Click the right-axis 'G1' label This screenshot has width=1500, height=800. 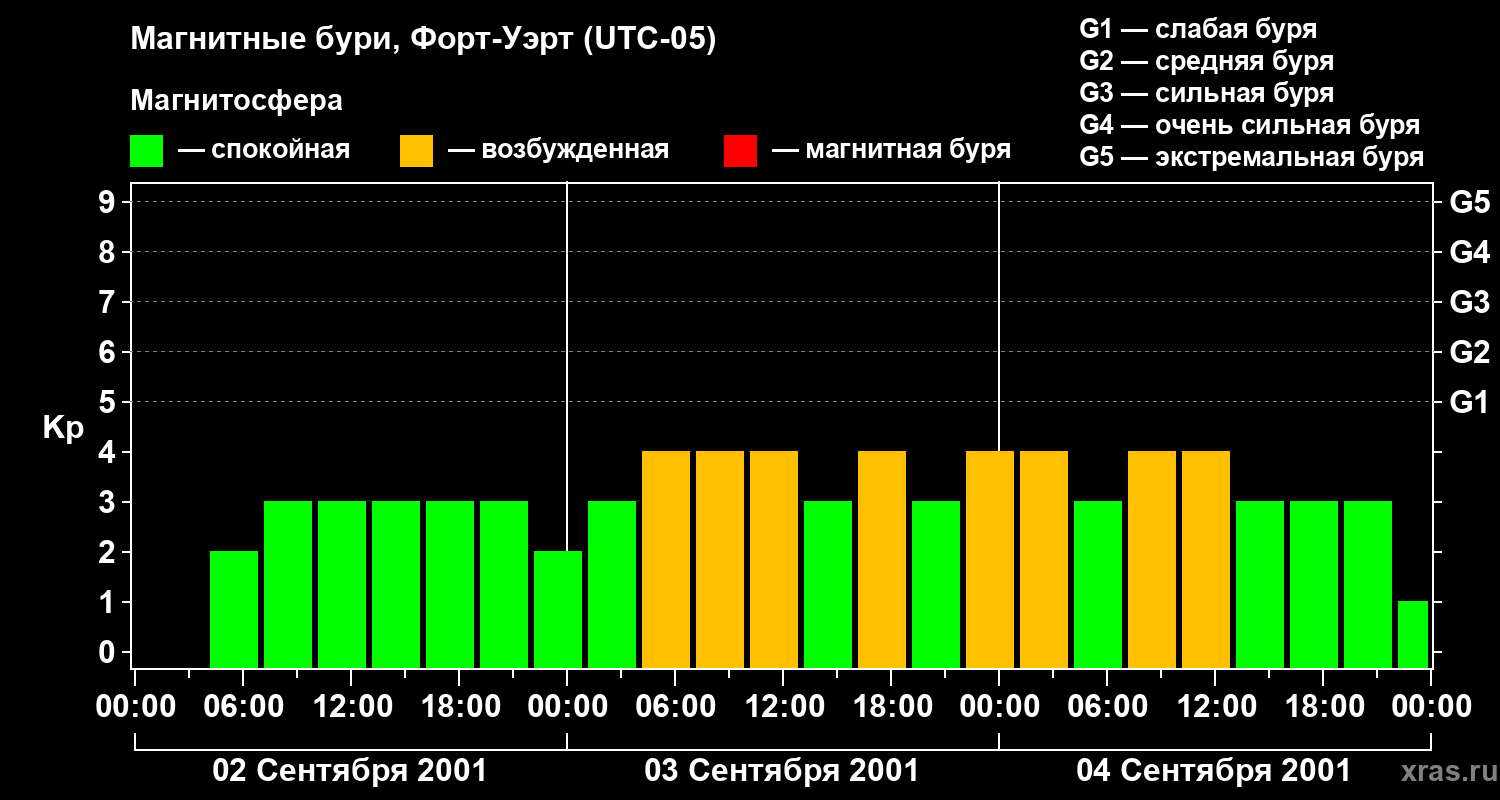[1470, 402]
